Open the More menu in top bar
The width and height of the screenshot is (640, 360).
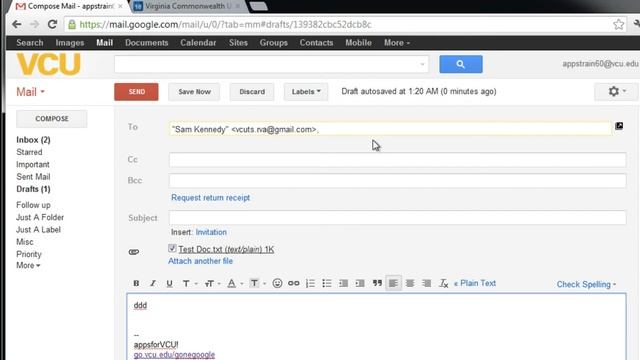(397, 43)
